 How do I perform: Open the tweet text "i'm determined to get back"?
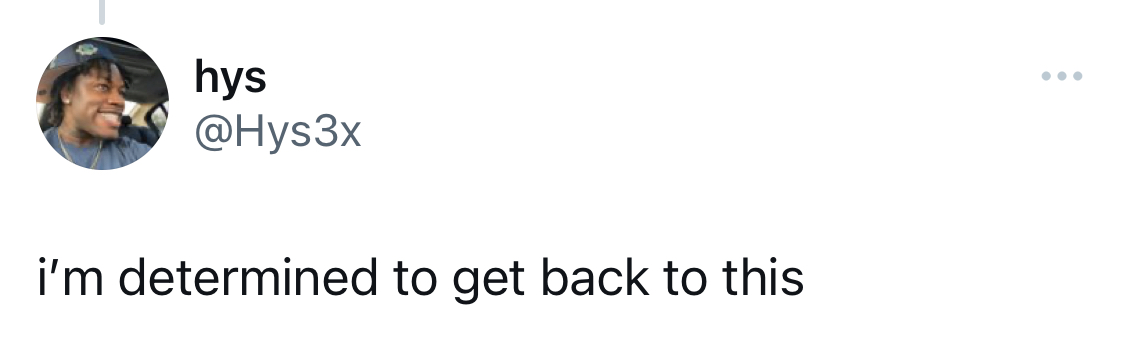coord(344,279)
